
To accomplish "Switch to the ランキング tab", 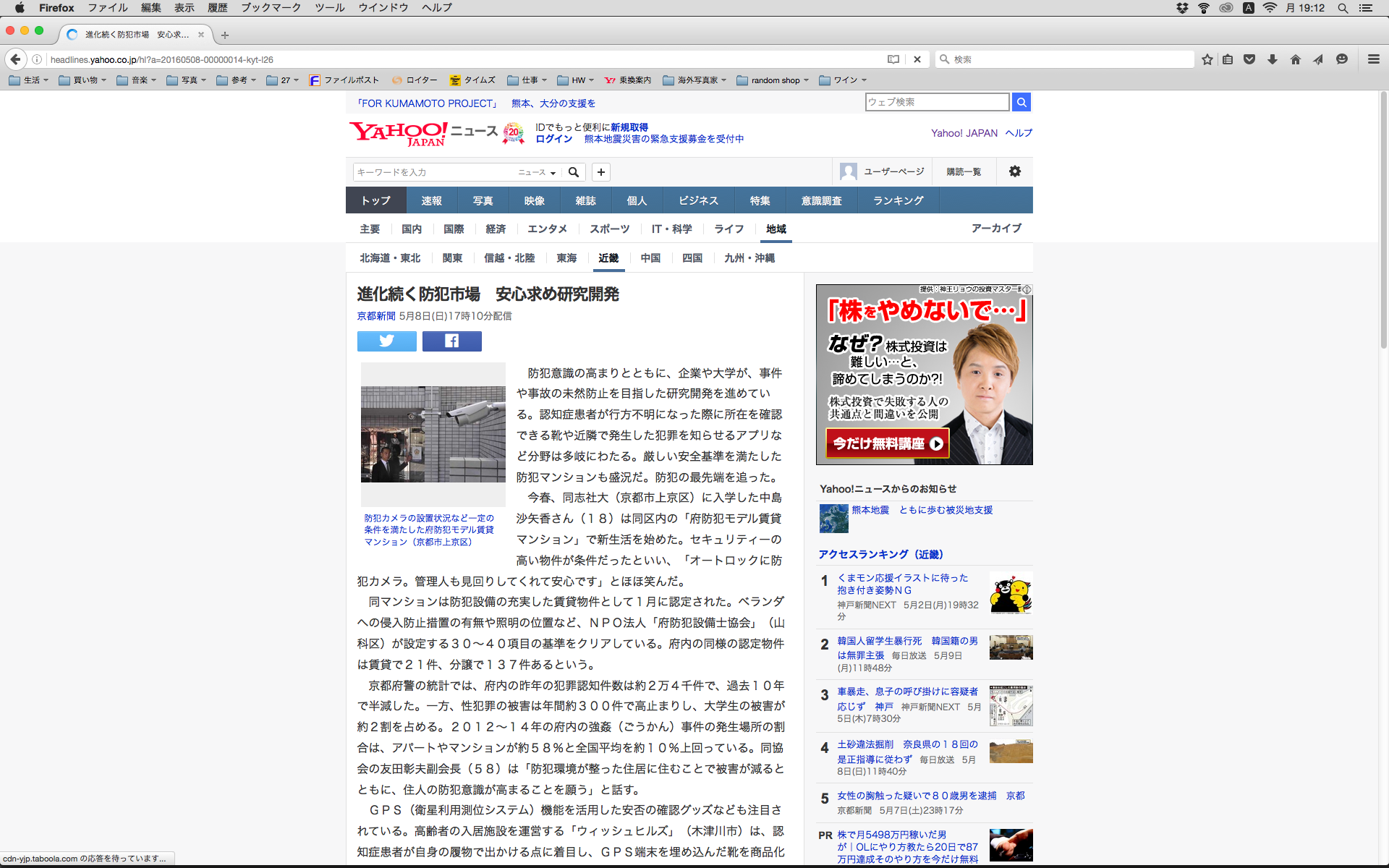I will (898, 200).
